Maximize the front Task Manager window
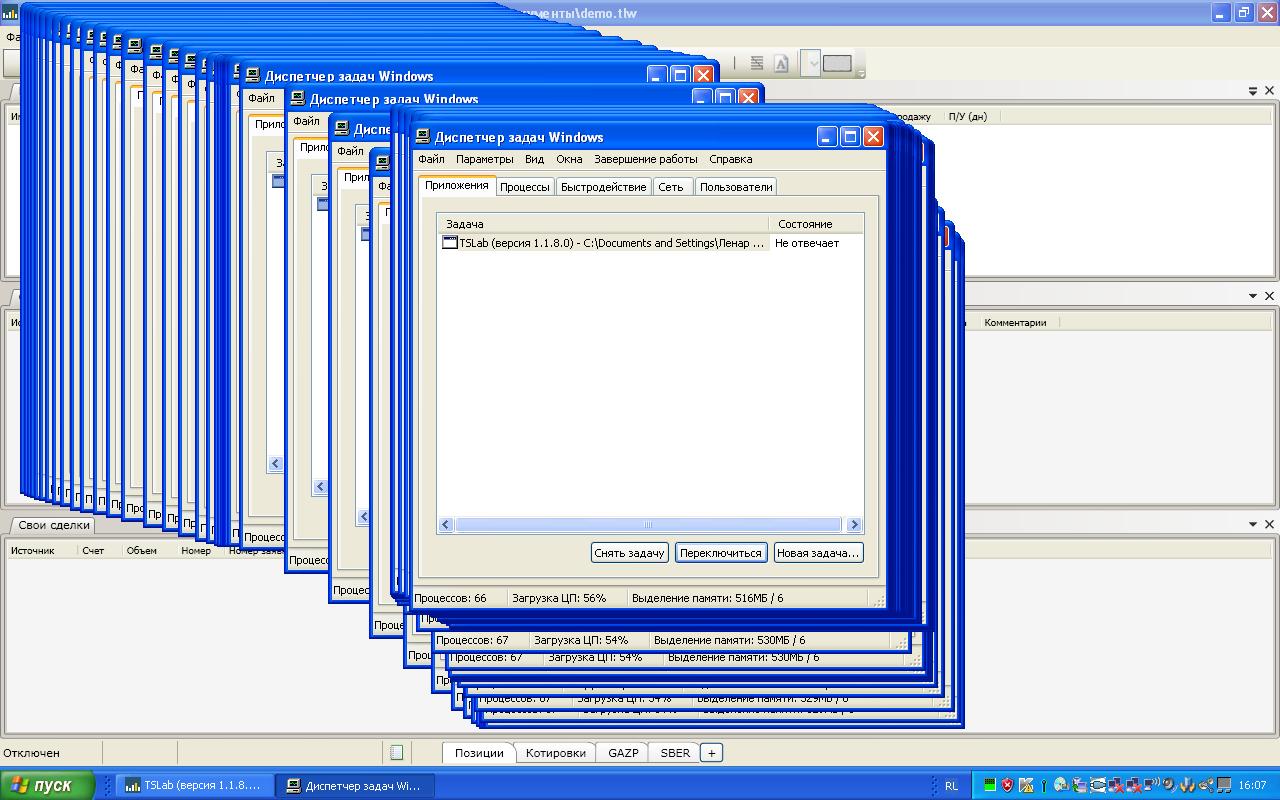The width and height of the screenshot is (1280, 800). point(850,137)
